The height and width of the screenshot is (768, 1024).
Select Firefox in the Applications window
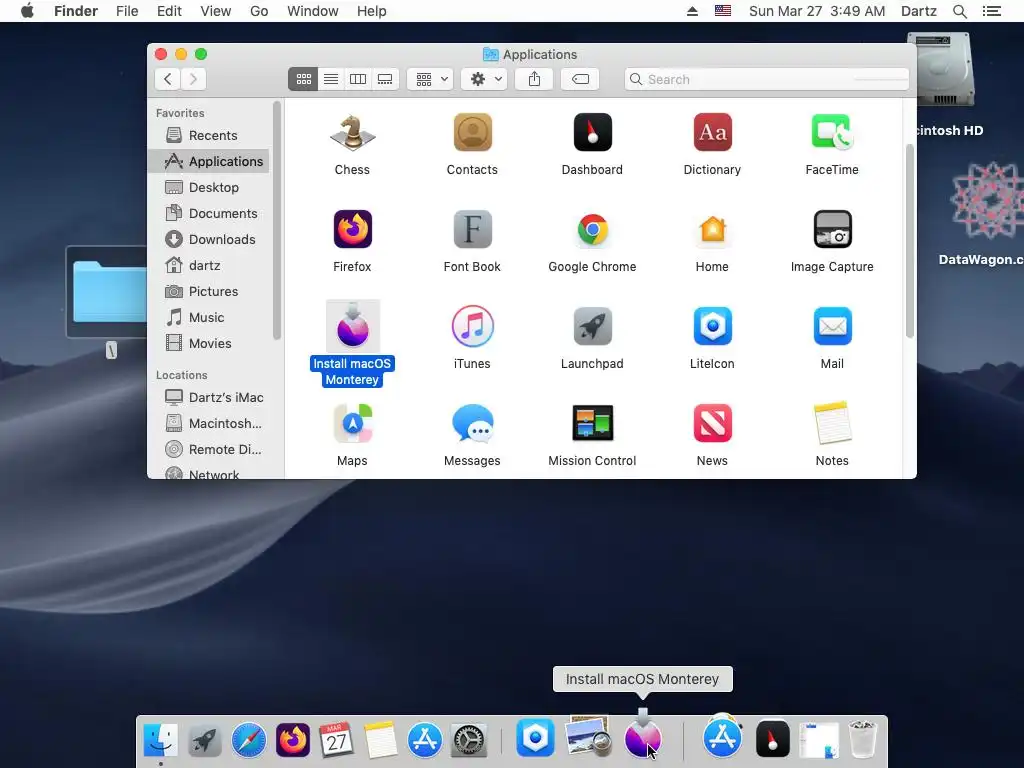(x=352, y=229)
